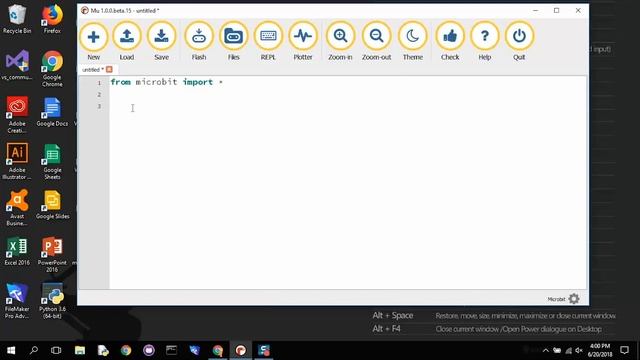The image size is (640, 360).
Task: Open File Explorer from the taskbar
Action: click(x=80, y=350)
